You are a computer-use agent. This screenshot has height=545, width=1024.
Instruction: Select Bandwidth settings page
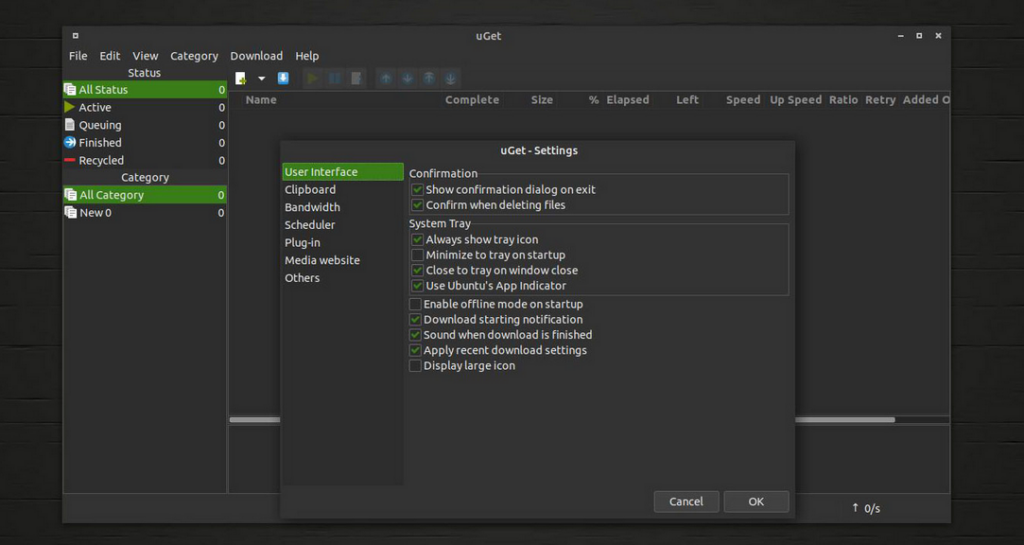[x=343, y=207]
